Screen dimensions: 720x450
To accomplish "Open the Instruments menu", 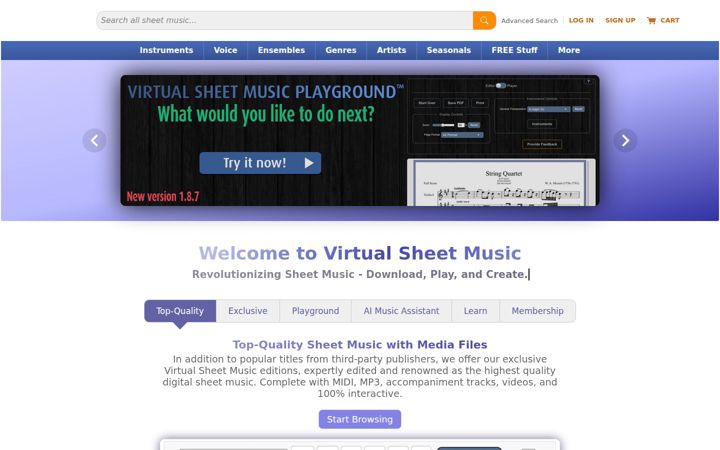I will tap(166, 50).
